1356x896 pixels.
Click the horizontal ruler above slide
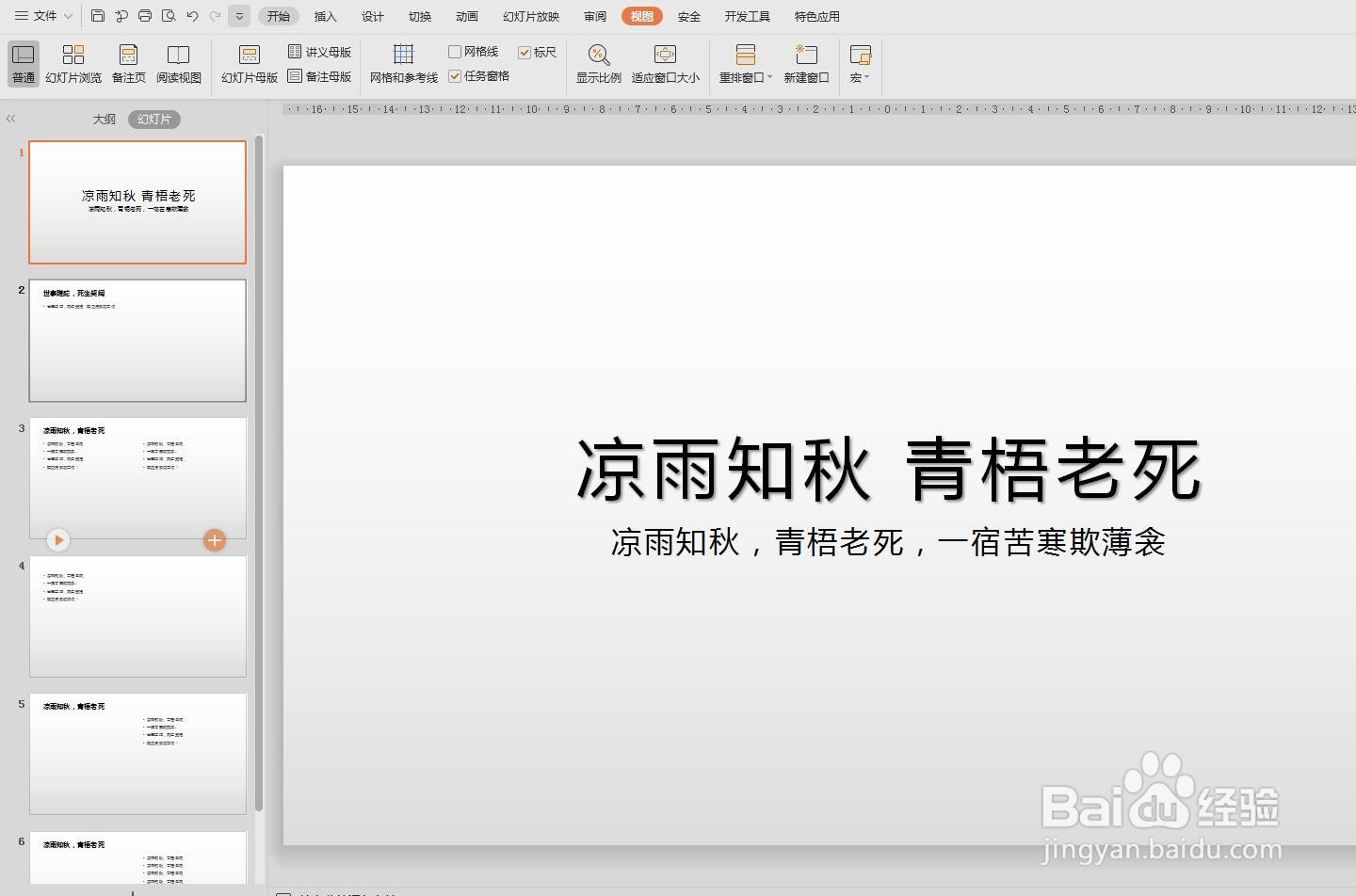(x=819, y=109)
